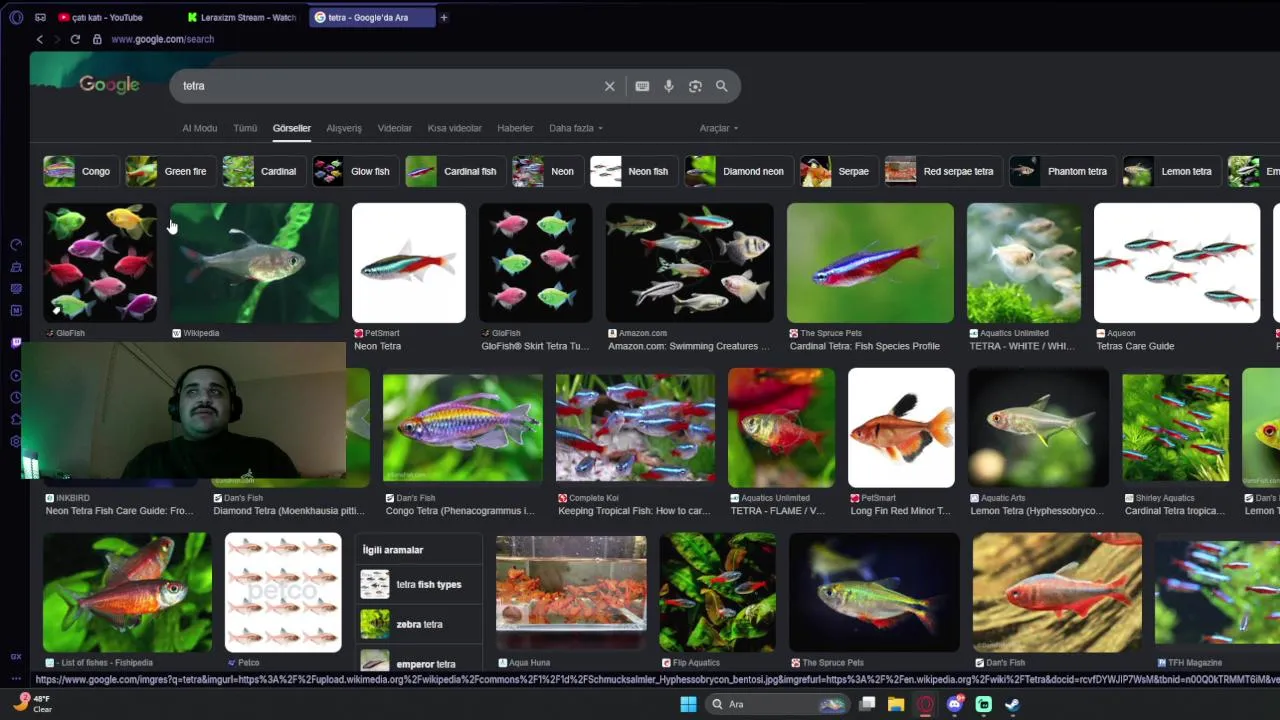
Task: Expand the Daha fazla dropdown
Action: pyautogui.click(x=576, y=128)
